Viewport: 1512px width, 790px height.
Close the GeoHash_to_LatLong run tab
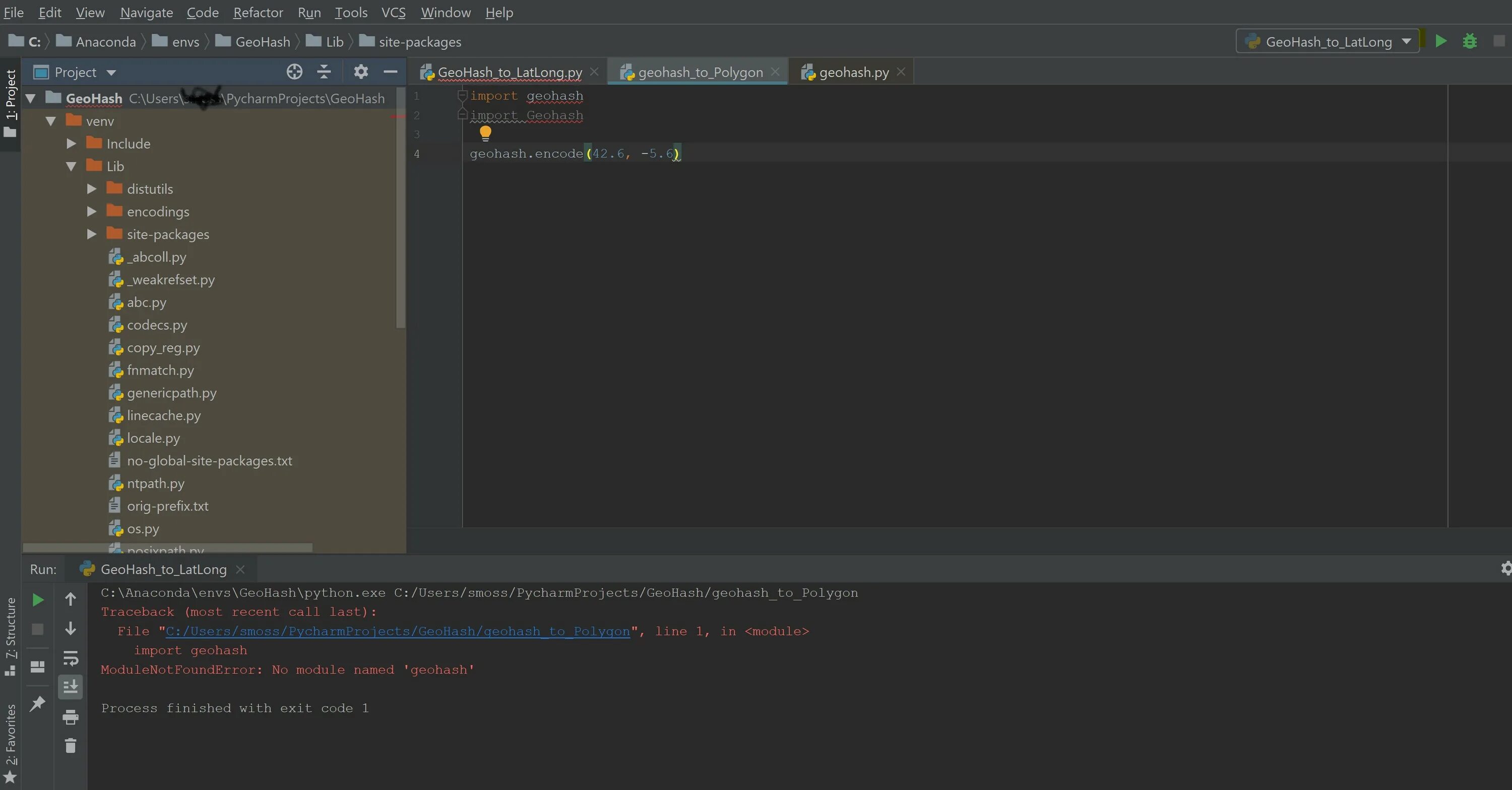tap(240, 569)
